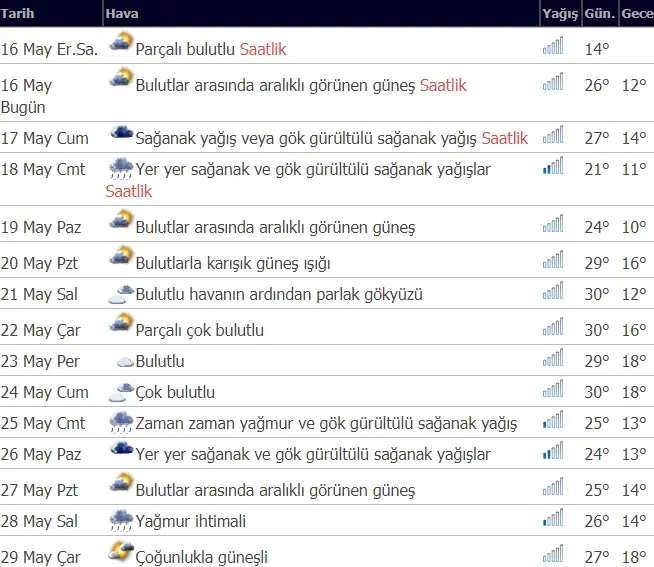Click 'Çok bulutlu' description on 24 May
Image resolution: width=654 pixels, height=567 pixels.
[175, 392]
